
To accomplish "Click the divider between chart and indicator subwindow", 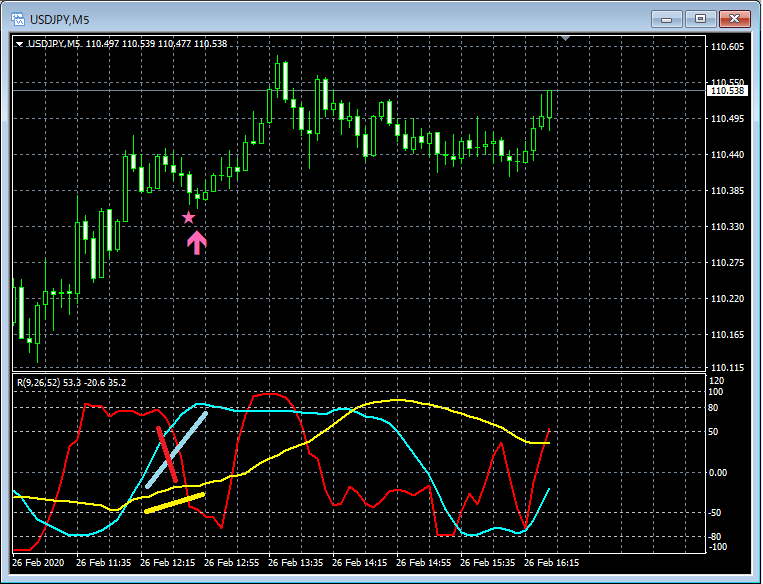I will point(359,373).
